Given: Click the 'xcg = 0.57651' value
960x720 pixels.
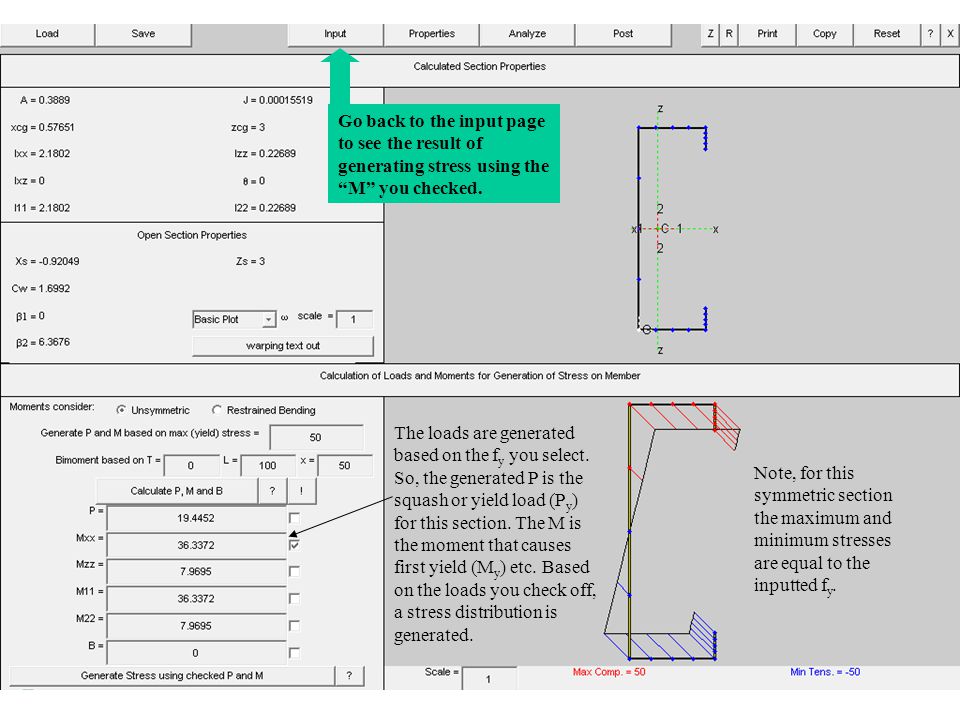Looking at the screenshot, I should click(42, 127).
